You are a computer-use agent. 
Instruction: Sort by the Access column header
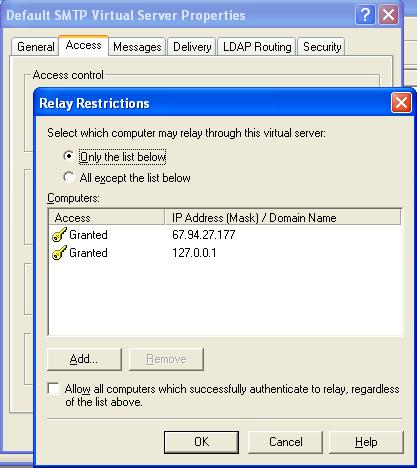[x=107, y=218]
